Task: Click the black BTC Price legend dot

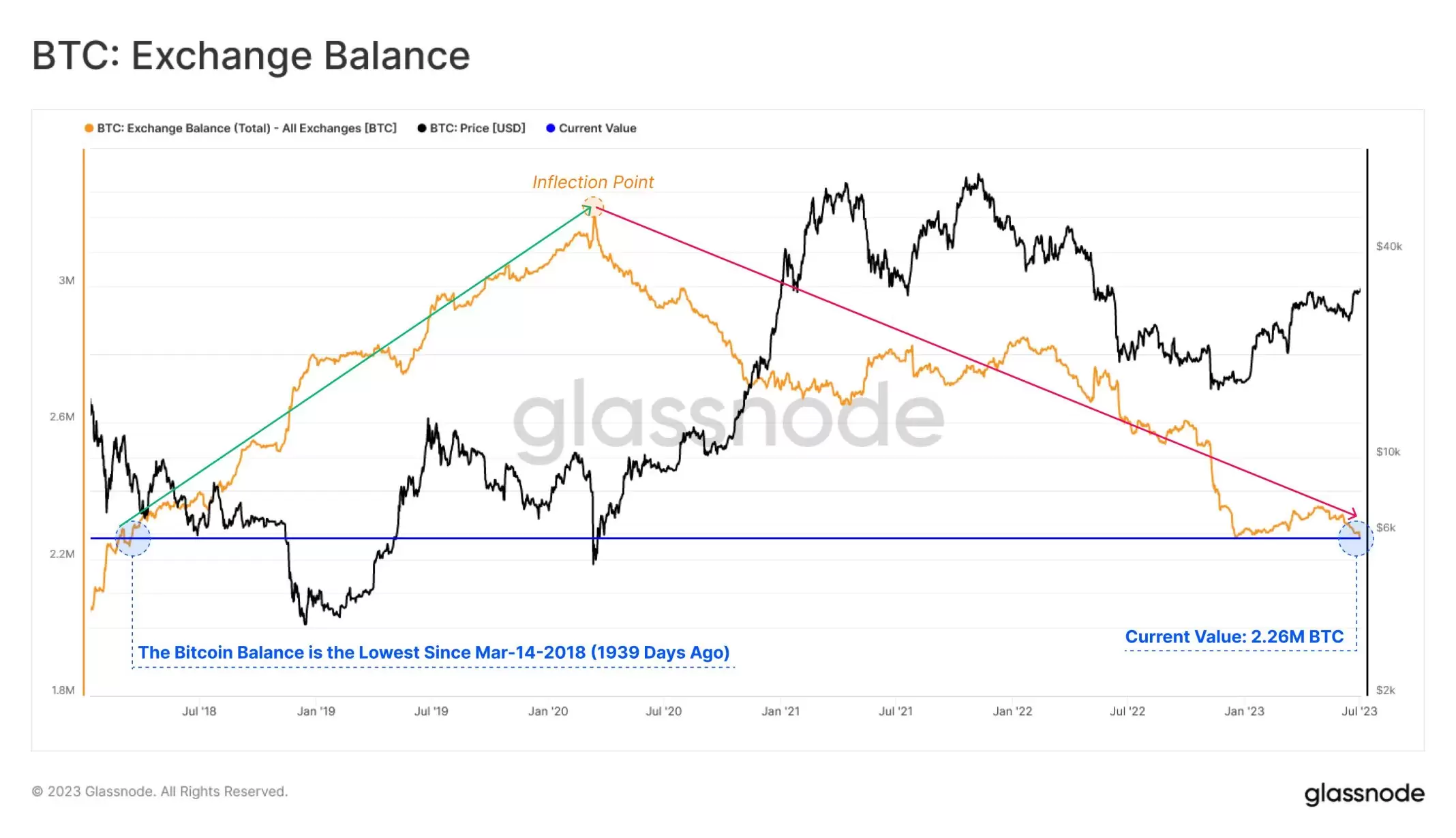Action: coord(422,128)
